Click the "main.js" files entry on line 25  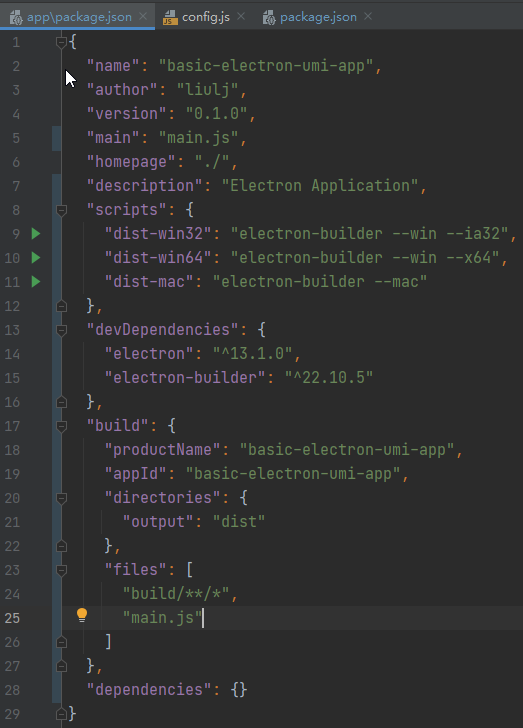pyautogui.click(x=163, y=618)
